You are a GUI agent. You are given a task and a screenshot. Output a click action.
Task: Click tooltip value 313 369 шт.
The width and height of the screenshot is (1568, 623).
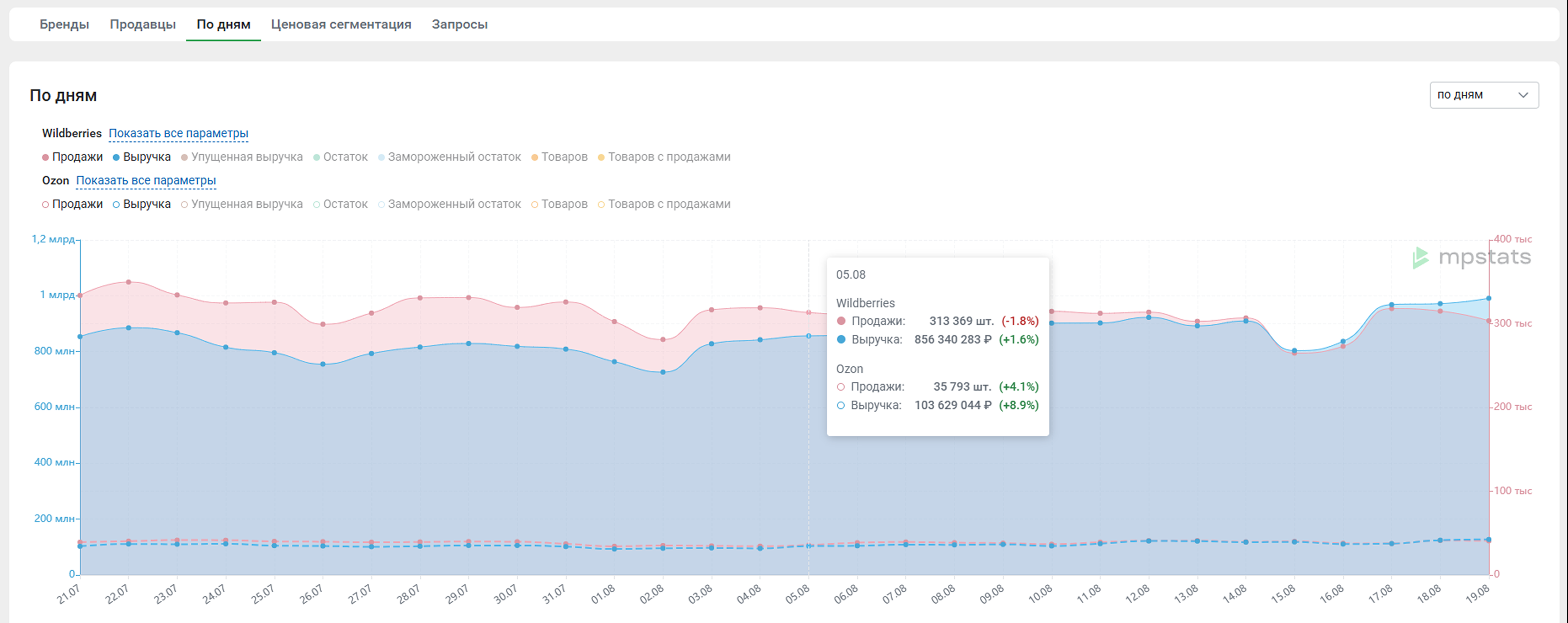coord(961,321)
